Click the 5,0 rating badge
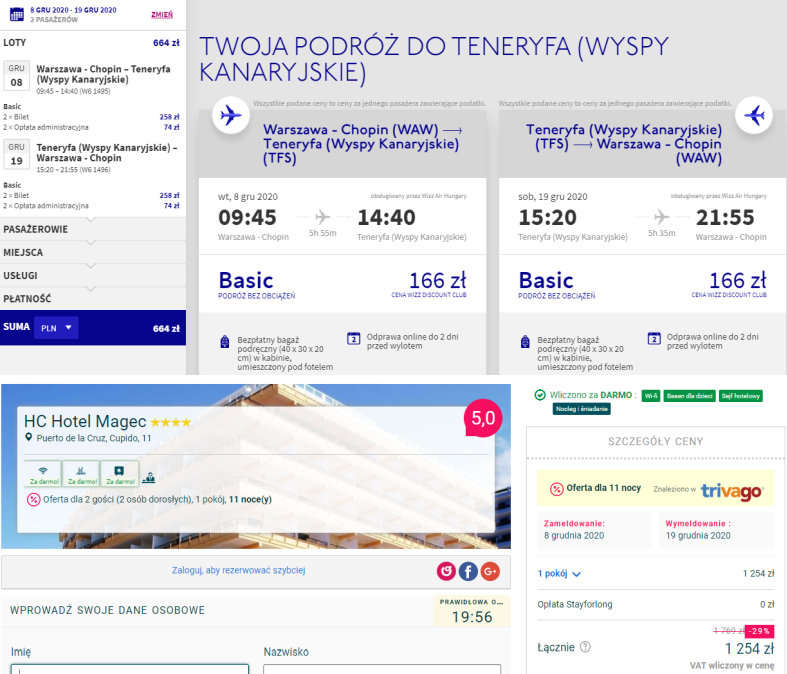The height and width of the screenshot is (674, 787). tap(483, 418)
